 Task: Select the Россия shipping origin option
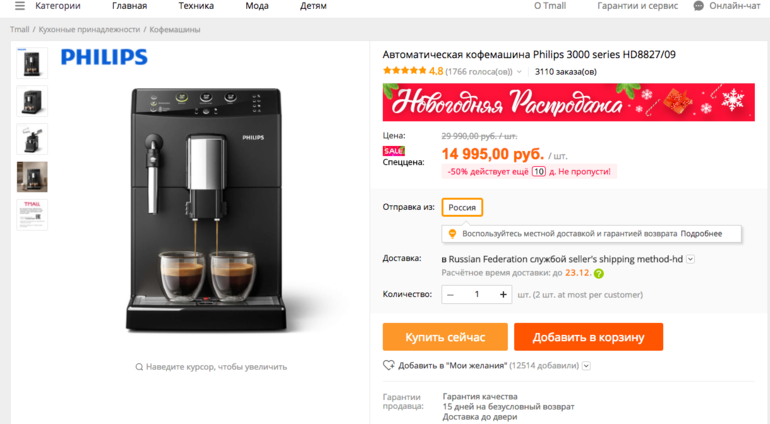462,207
